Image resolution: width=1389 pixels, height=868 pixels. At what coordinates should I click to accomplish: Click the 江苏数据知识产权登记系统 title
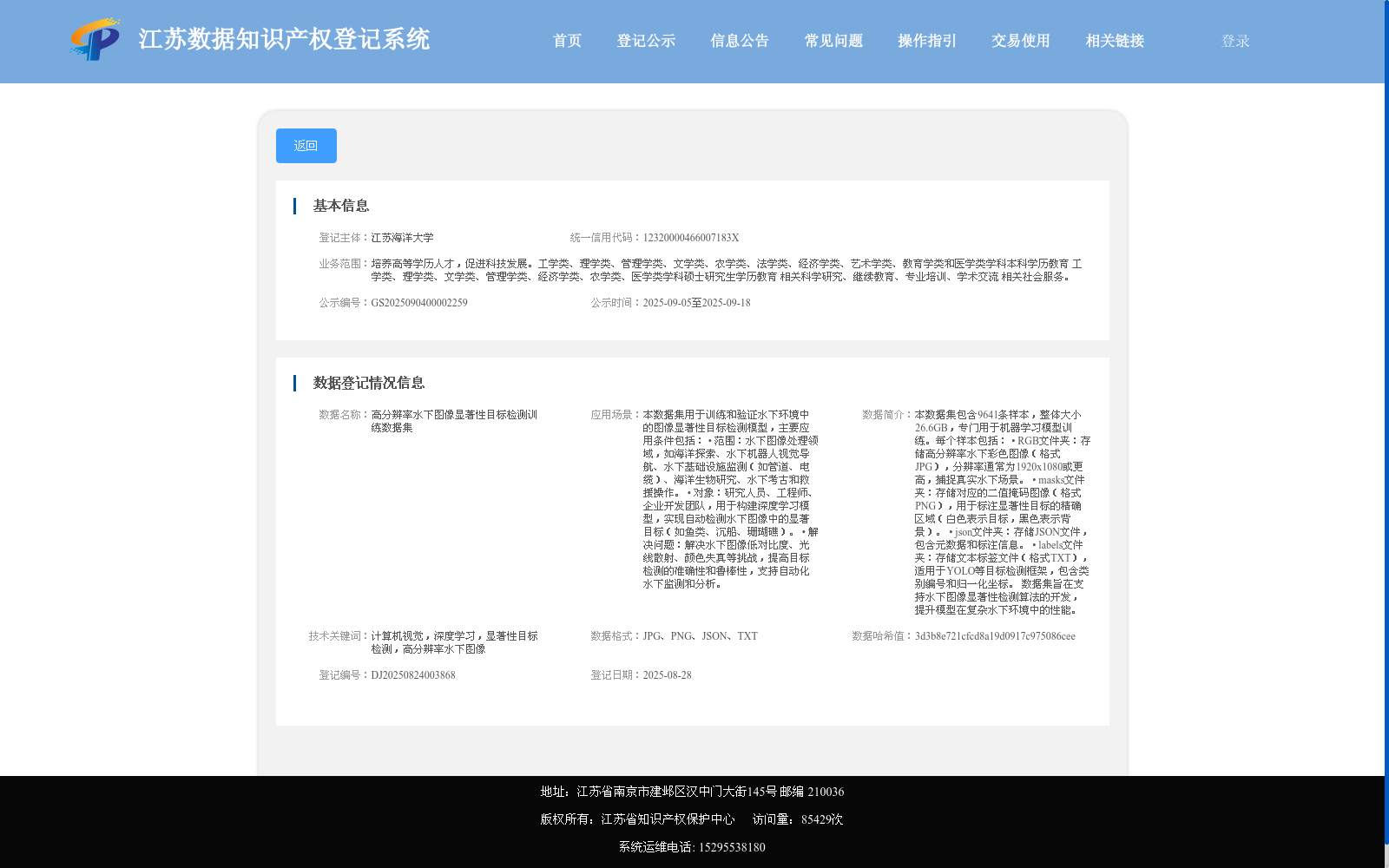point(284,39)
